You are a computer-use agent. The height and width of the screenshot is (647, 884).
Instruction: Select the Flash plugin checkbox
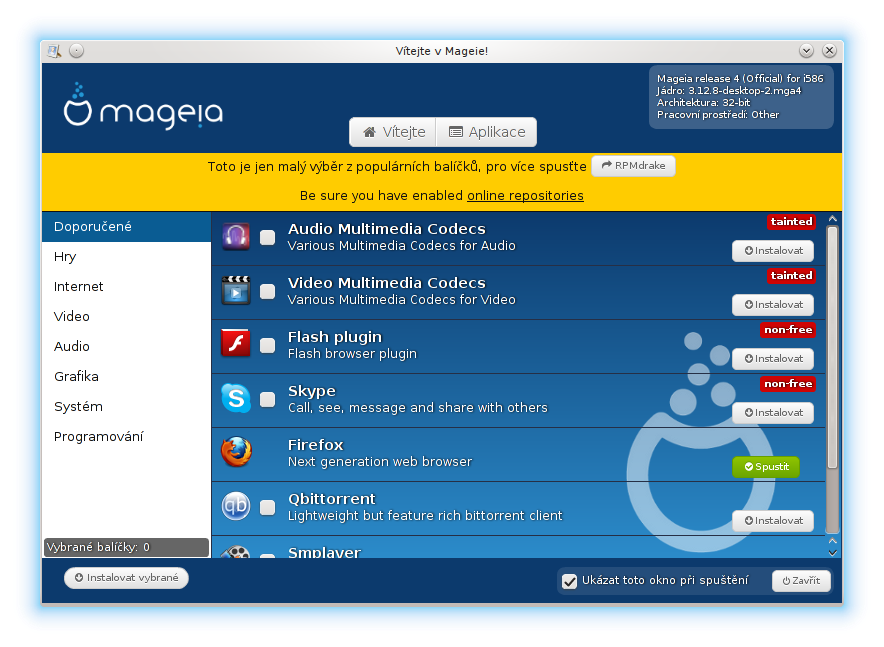(x=267, y=345)
